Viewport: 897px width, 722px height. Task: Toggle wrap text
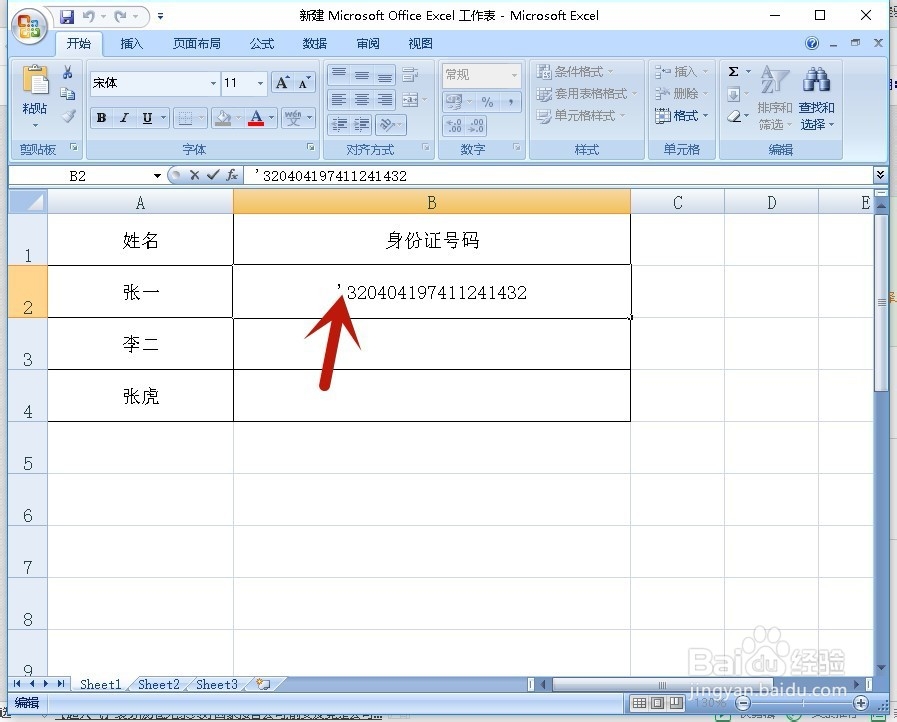click(x=410, y=75)
